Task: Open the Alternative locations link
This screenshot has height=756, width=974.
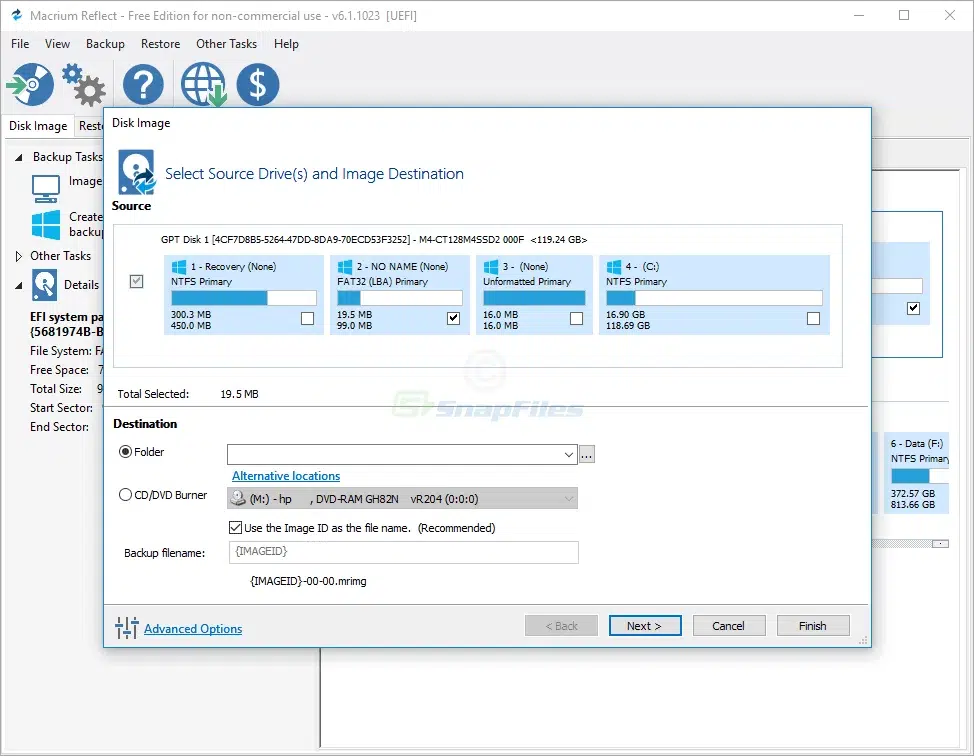Action: point(285,475)
